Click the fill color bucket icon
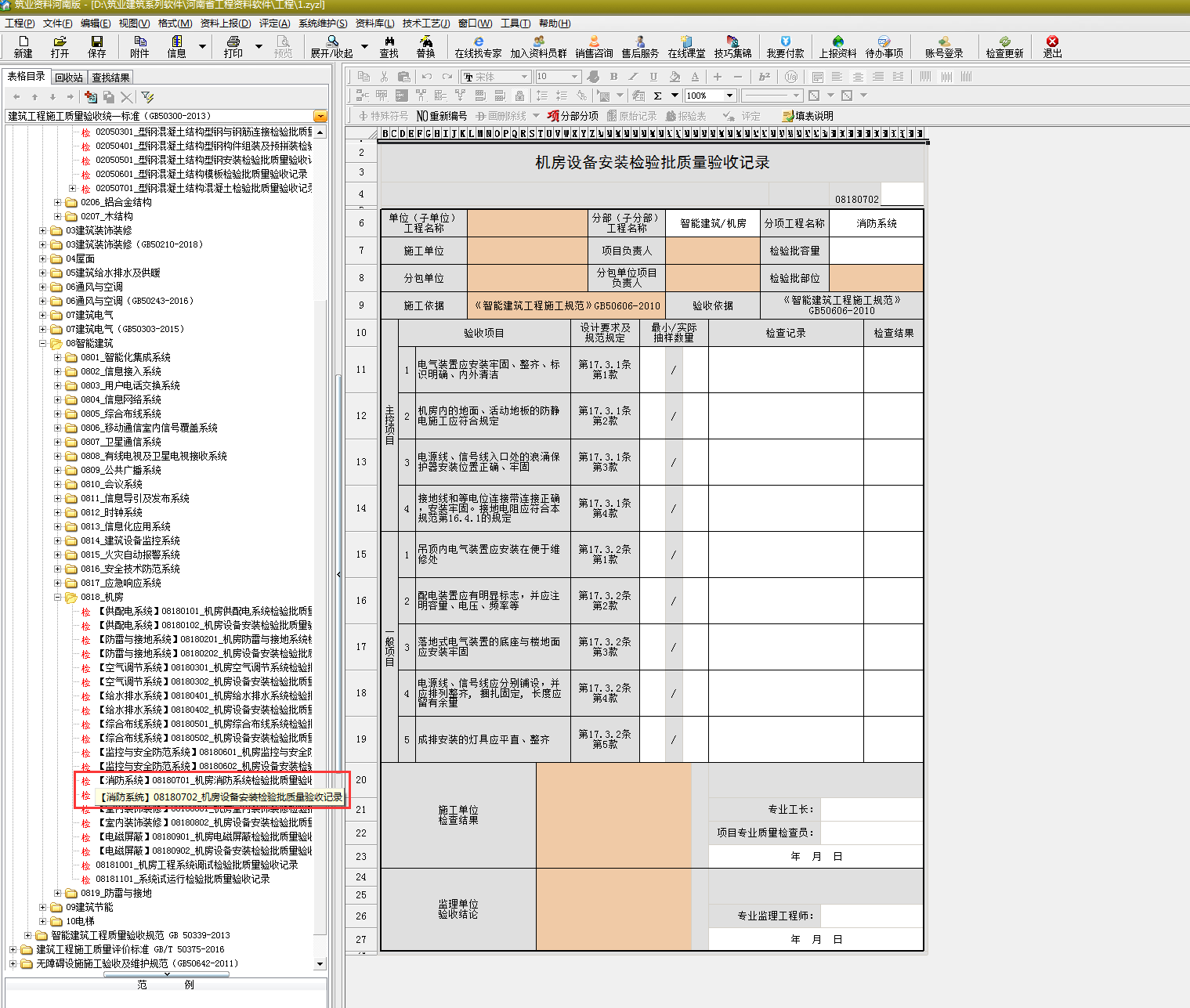 [675, 77]
